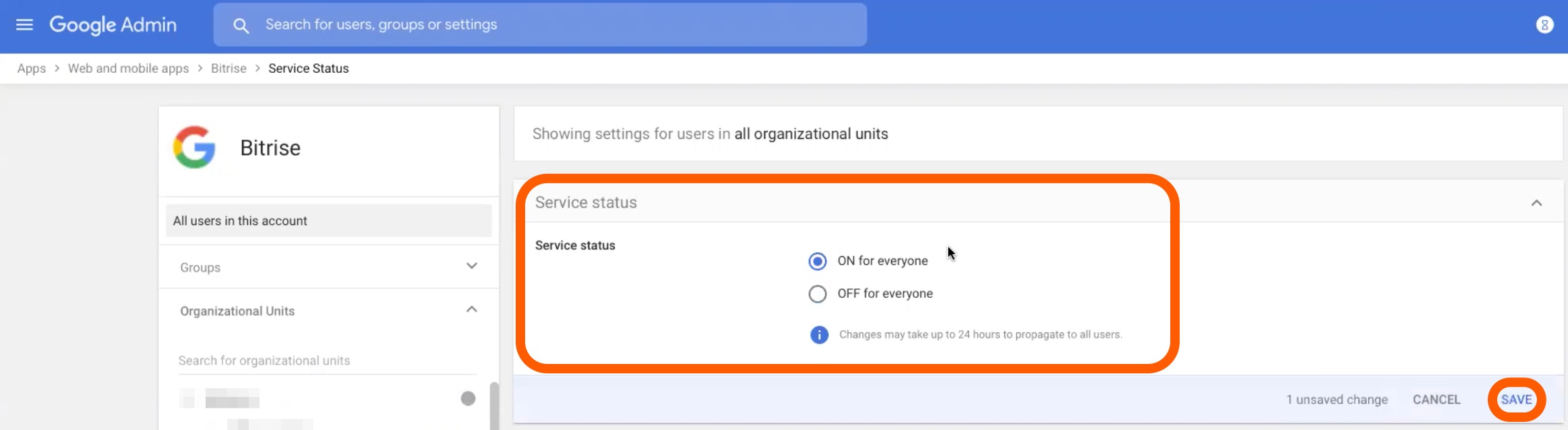Click Service Status breadcrumb text
This screenshot has height=430, width=1568.
click(x=308, y=69)
